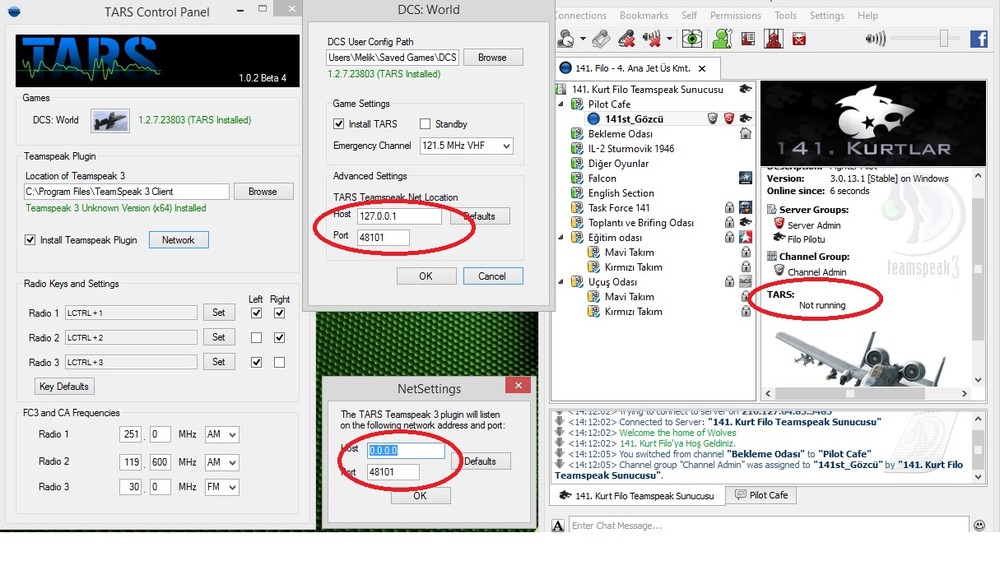Open the Tools menu

click(x=785, y=15)
